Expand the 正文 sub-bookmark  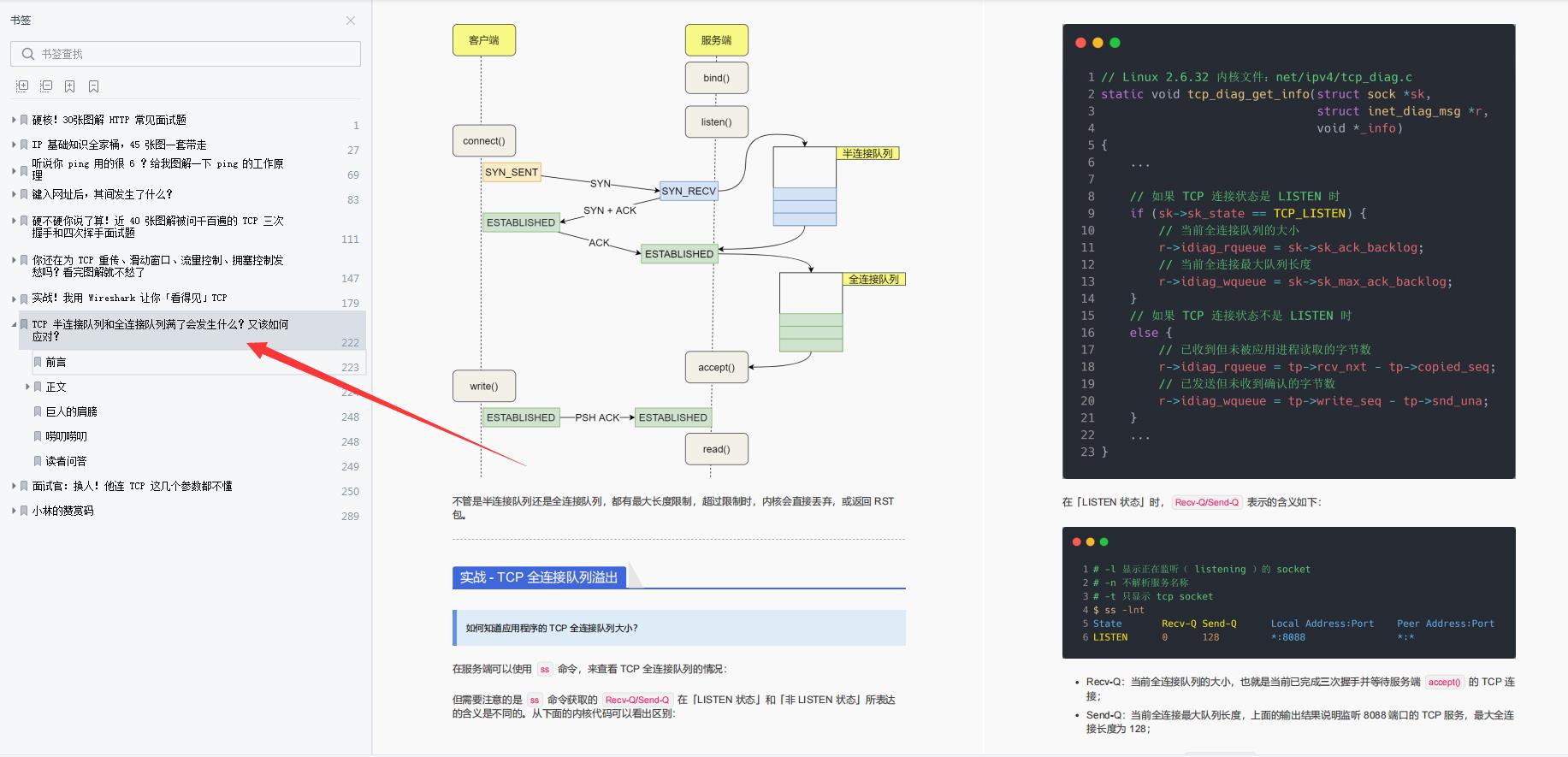click(x=27, y=387)
